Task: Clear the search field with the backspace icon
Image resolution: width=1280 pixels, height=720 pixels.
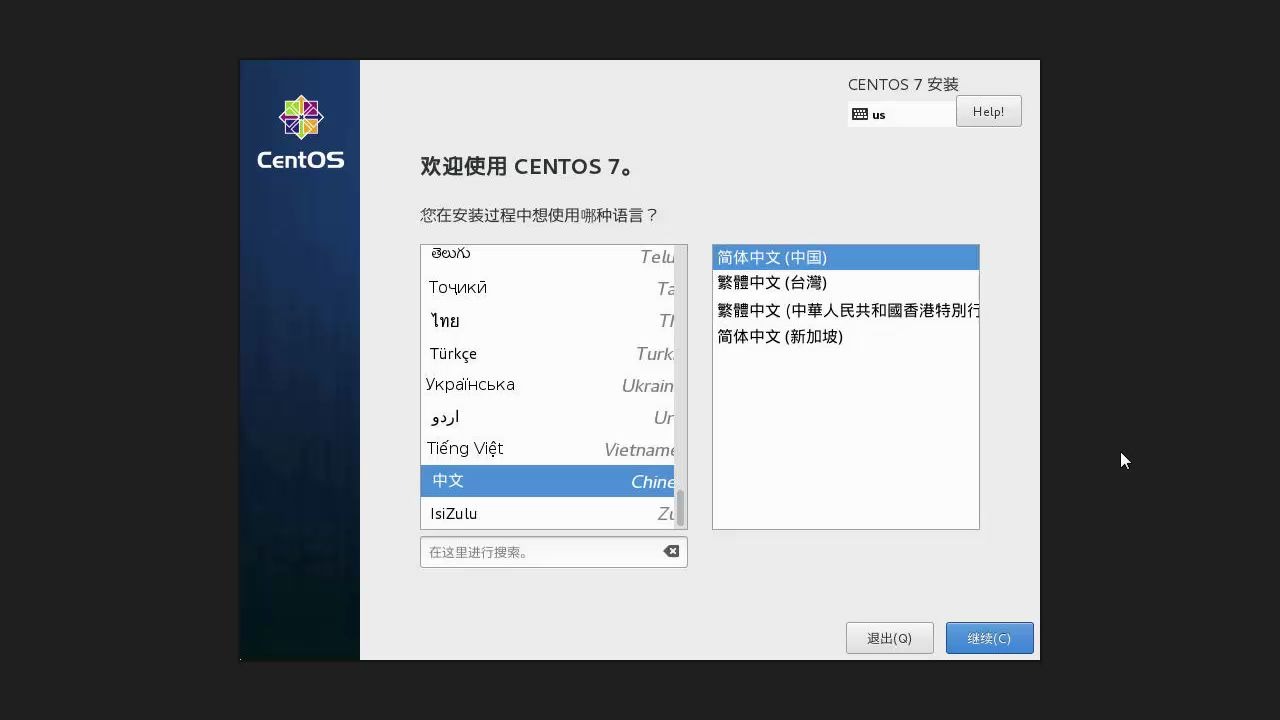Action: (671, 551)
